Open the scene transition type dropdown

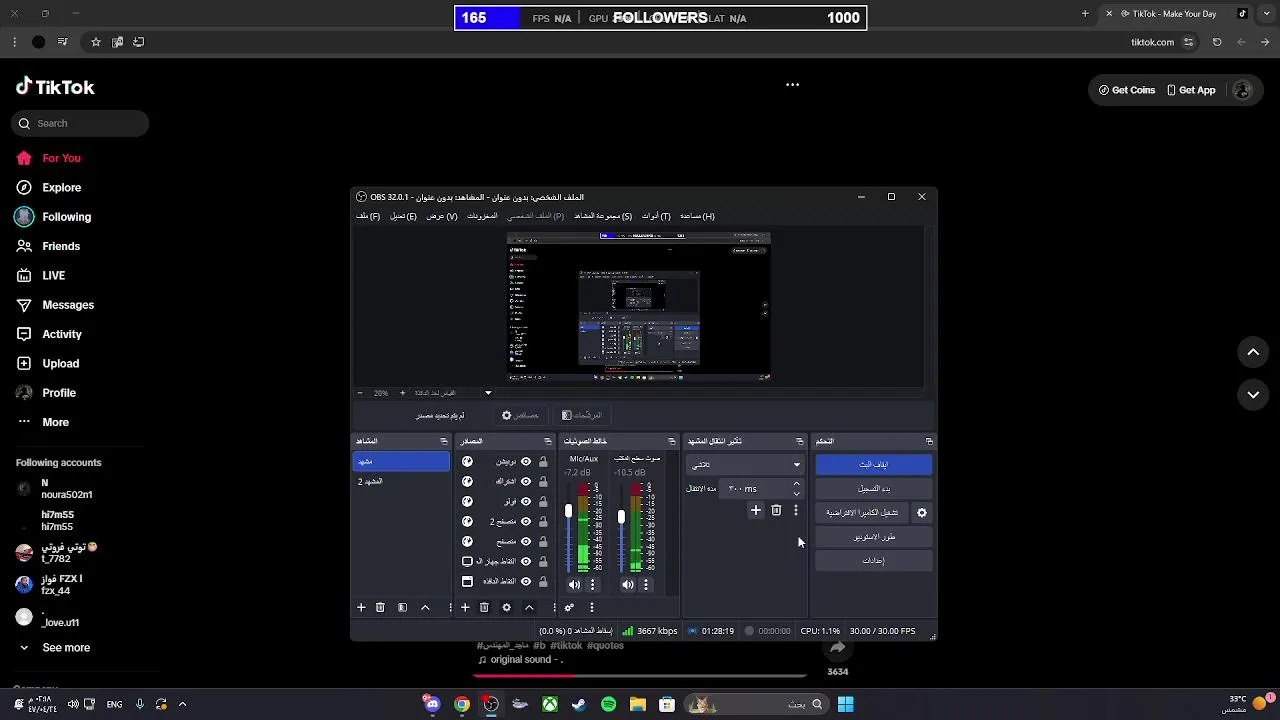pyautogui.click(x=745, y=464)
